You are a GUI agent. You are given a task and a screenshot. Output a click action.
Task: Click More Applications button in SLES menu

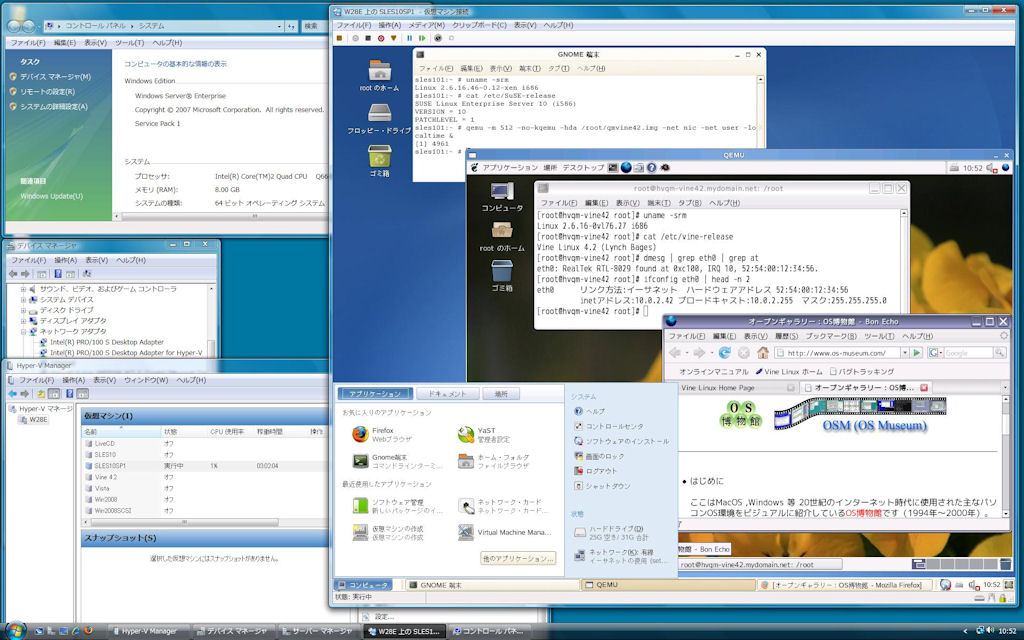pos(518,559)
